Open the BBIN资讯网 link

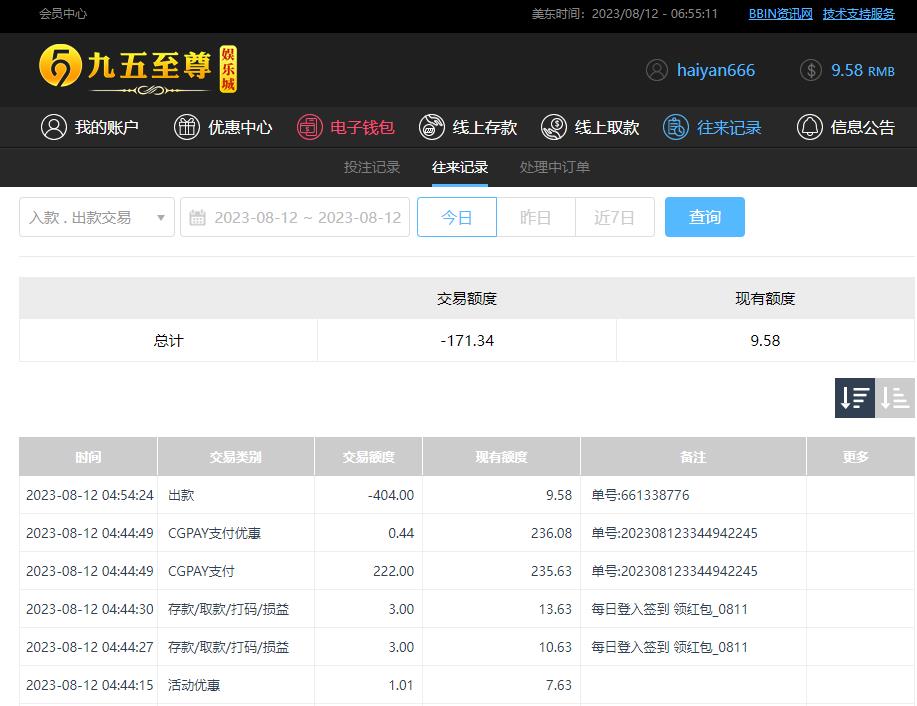point(780,14)
